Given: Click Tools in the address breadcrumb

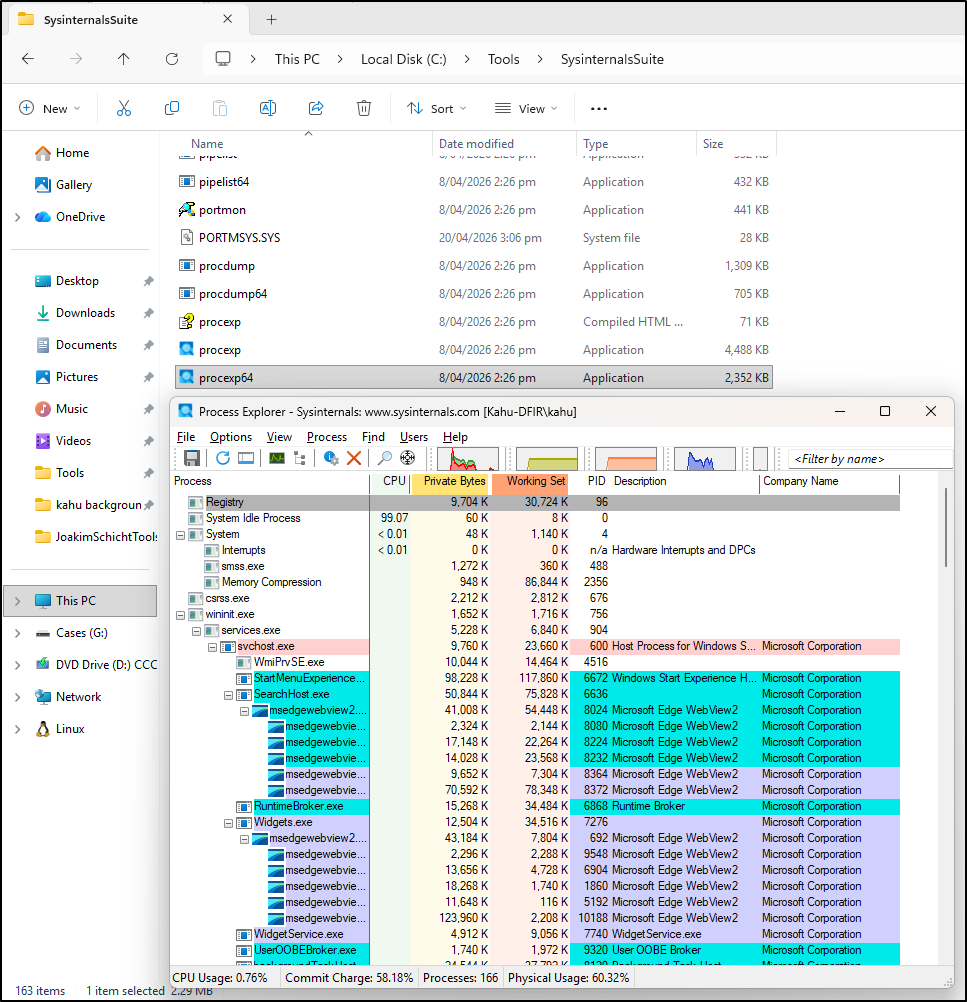Looking at the screenshot, I should click(x=504, y=59).
